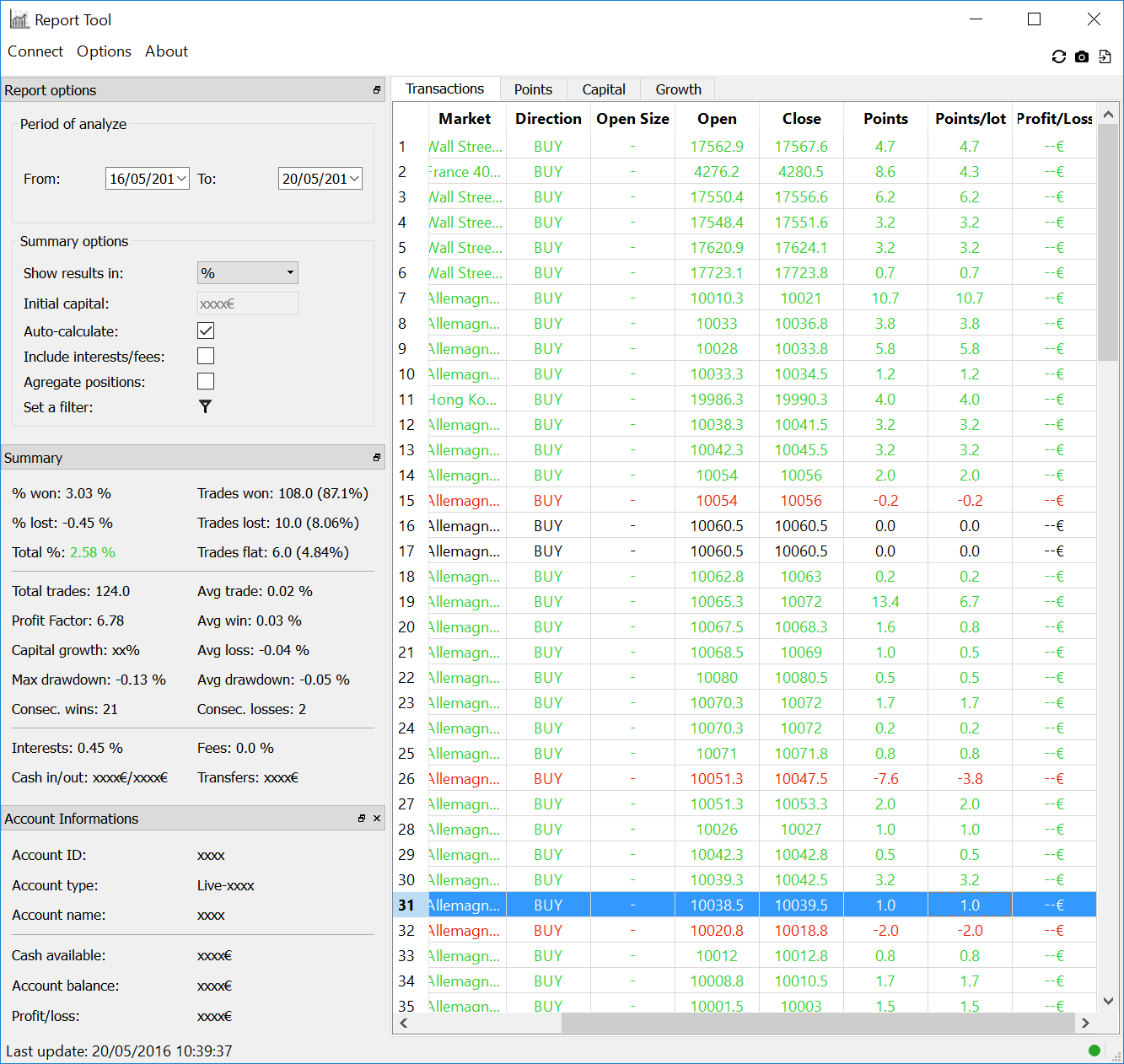1124x1064 pixels.
Task: Click the export report icon
Action: tap(1105, 56)
